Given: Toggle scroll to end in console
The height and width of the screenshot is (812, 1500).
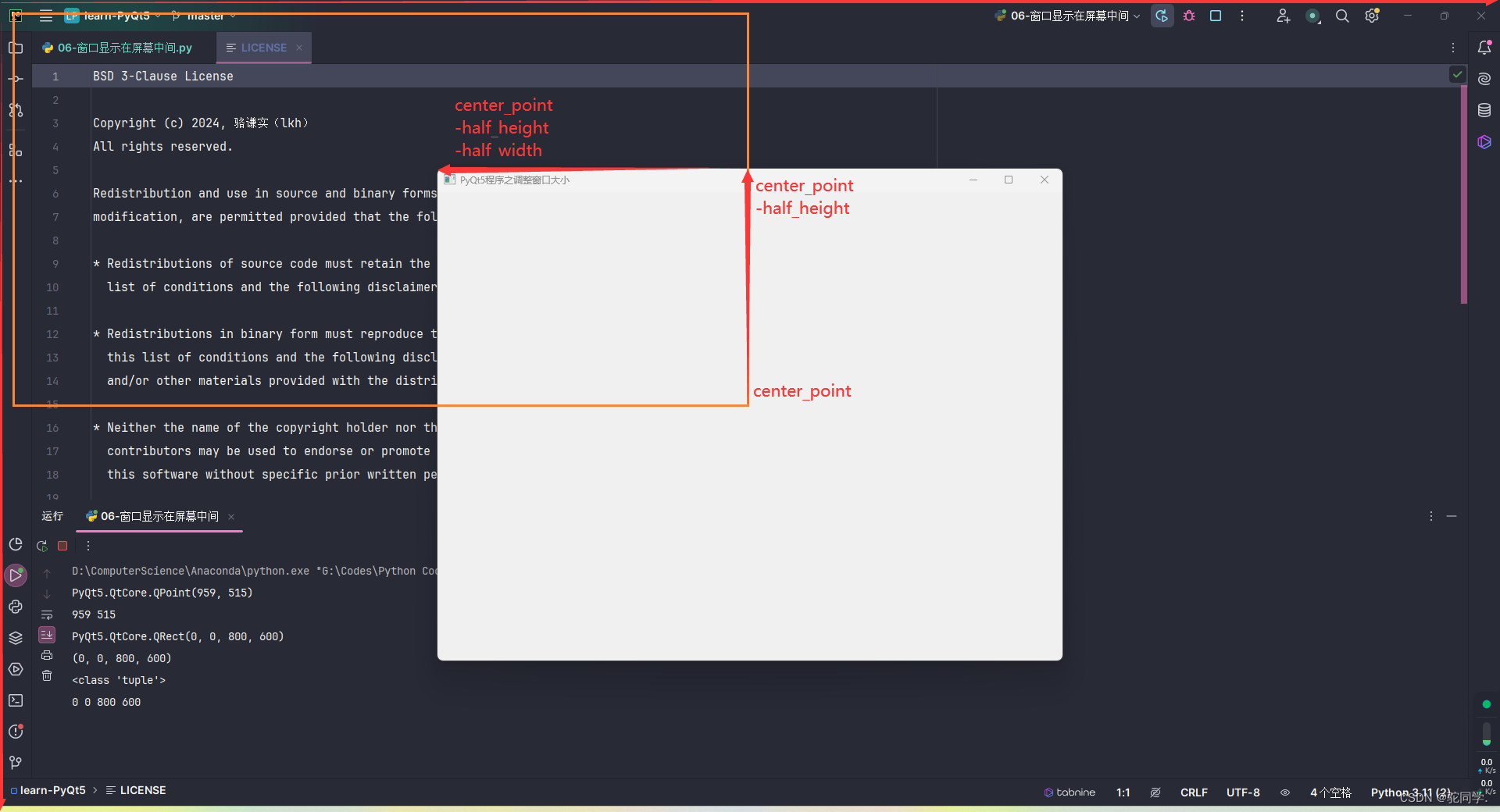Looking at the screenshot, I should click(x=47, y=635).
